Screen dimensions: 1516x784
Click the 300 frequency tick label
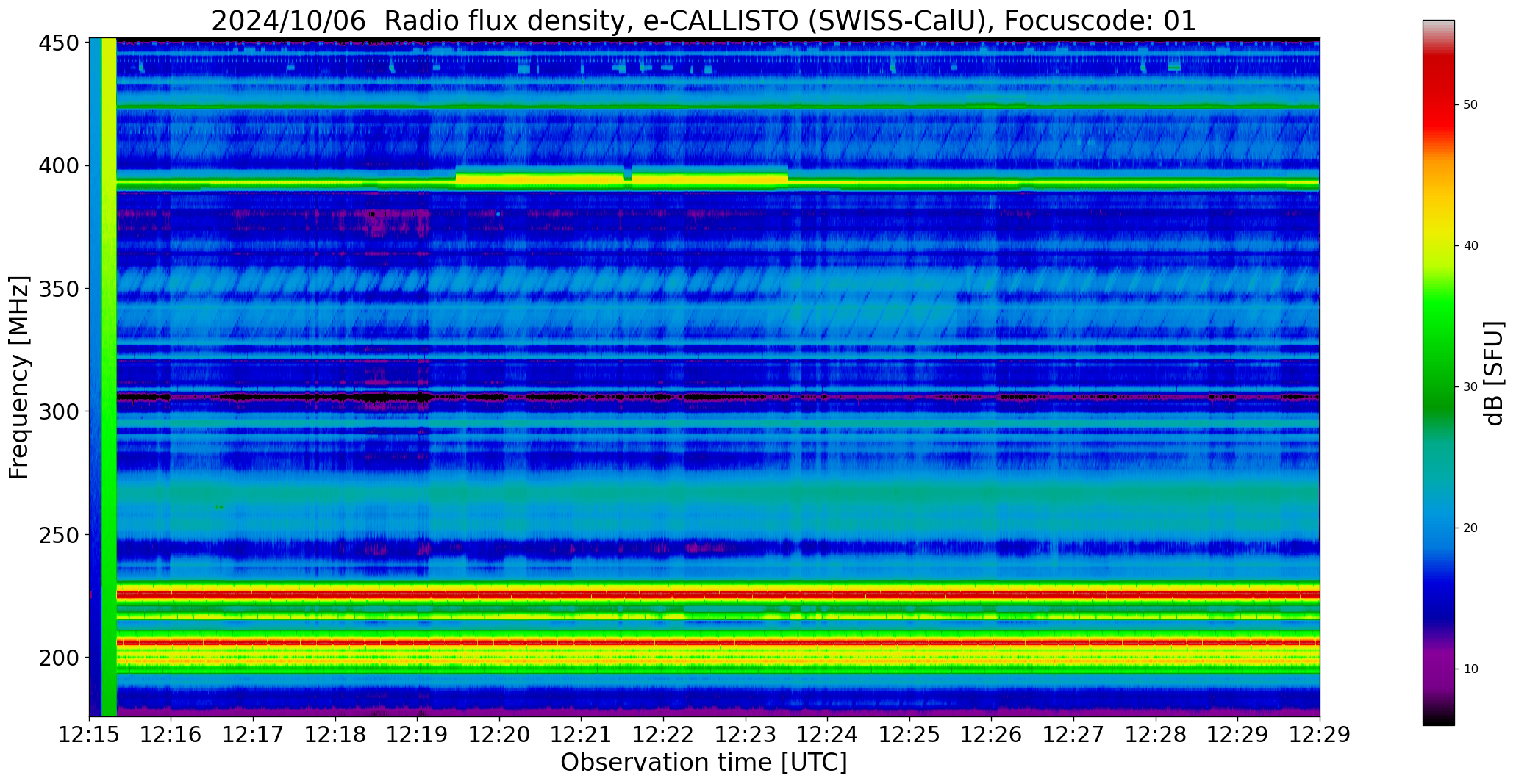tap(58, 411)
